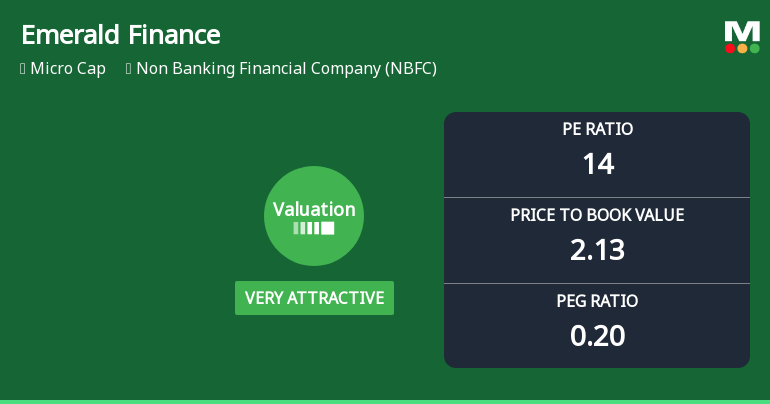Click the green Valuation circle

(x=314, y=216)
